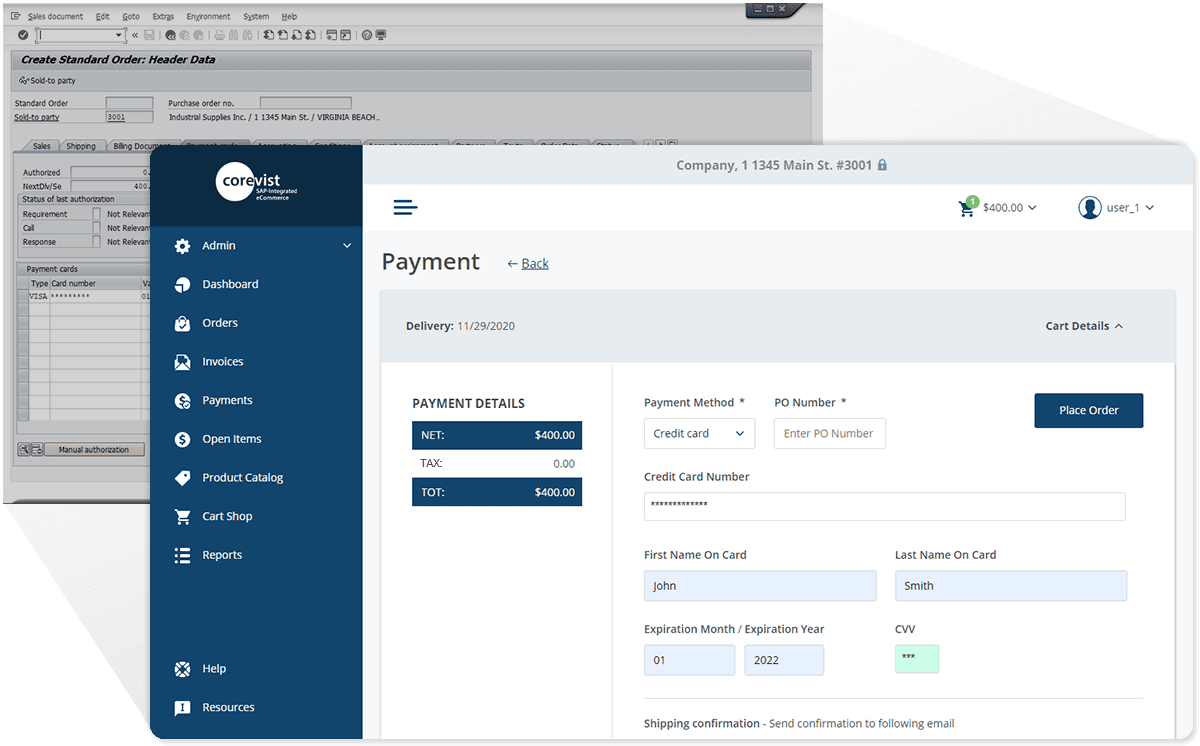This screenshot has width=1200, height=746.
Task: Click the SAP Back green arrow icon
Action: tap(170, 35)
